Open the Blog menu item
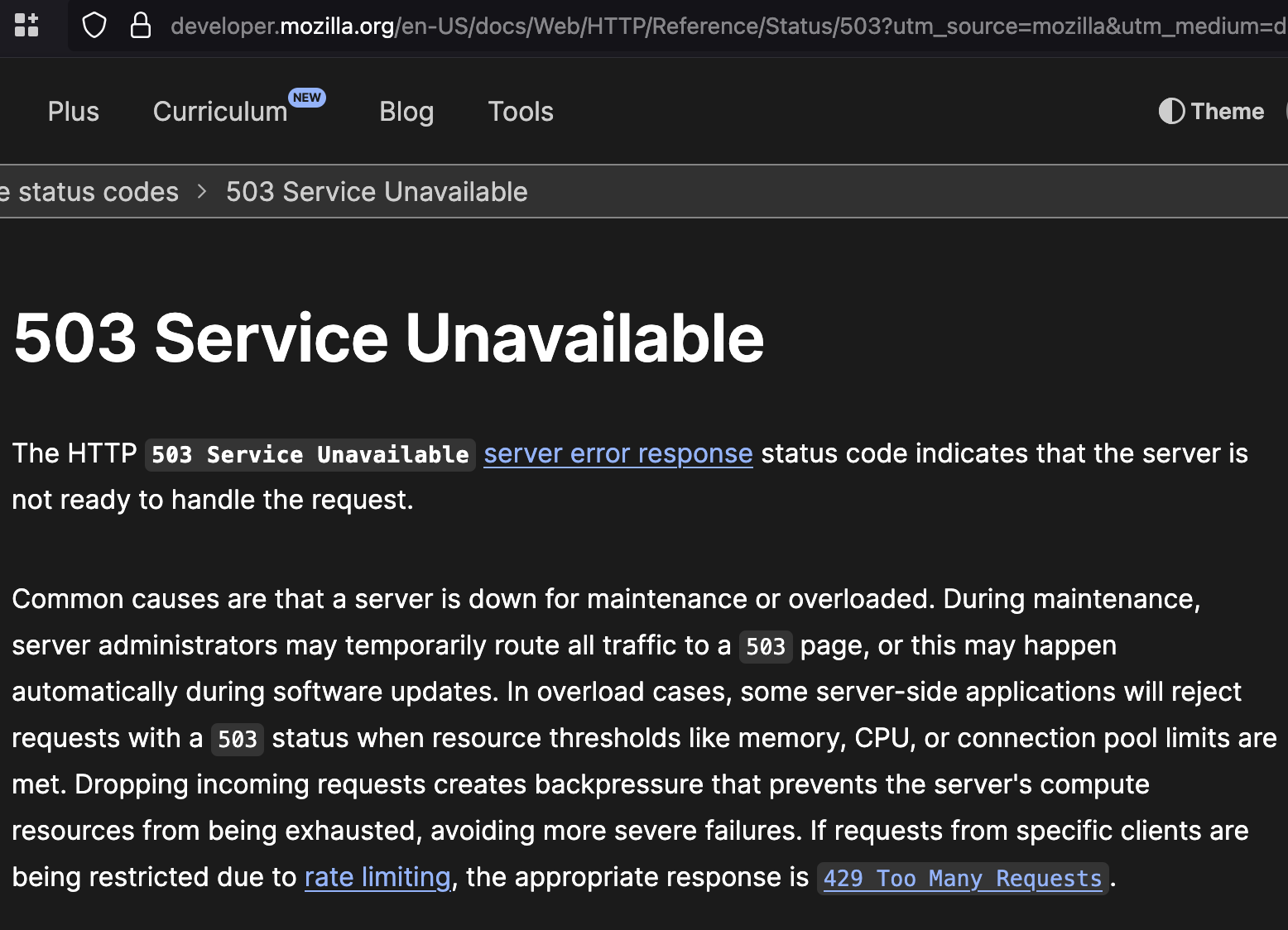The height and width of the screenshot is (930, 1288). pos(406,112)
